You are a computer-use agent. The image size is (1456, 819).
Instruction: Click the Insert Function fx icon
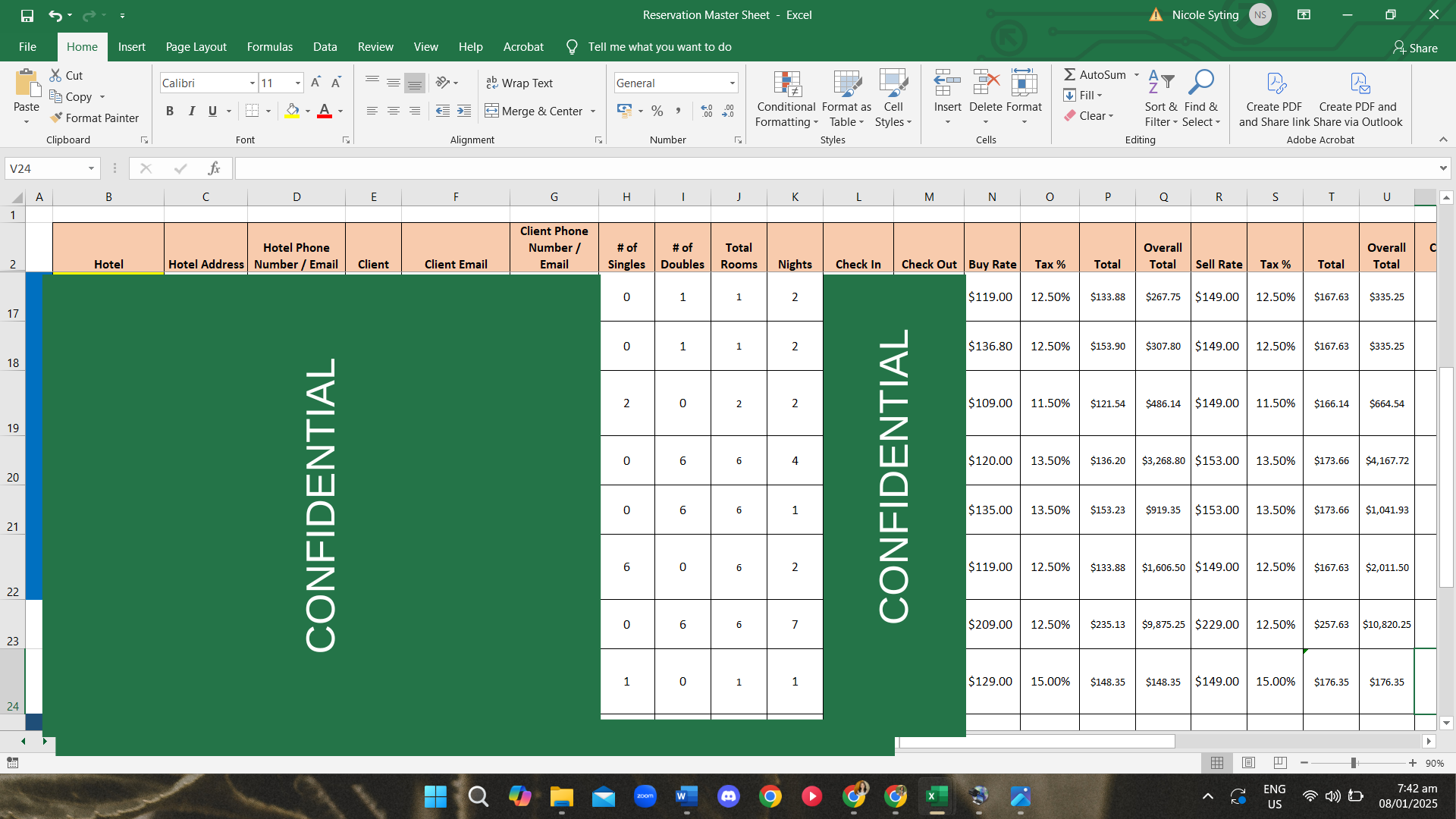pos(214,168)
